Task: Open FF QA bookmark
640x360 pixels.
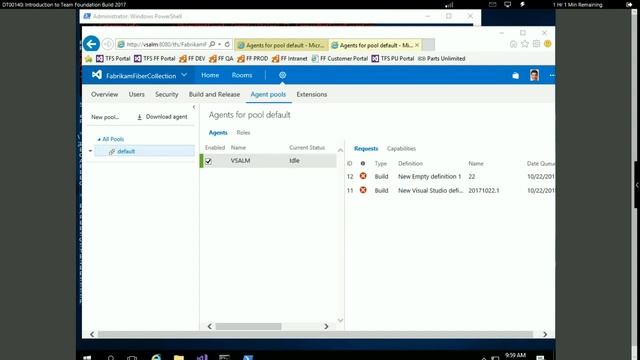Action: tap(221, 58)
